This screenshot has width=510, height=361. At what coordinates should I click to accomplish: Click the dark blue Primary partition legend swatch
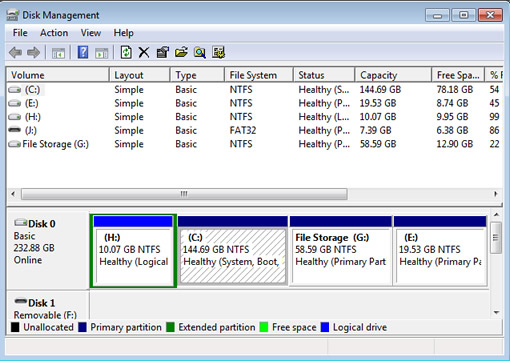(x=82, y=327)
